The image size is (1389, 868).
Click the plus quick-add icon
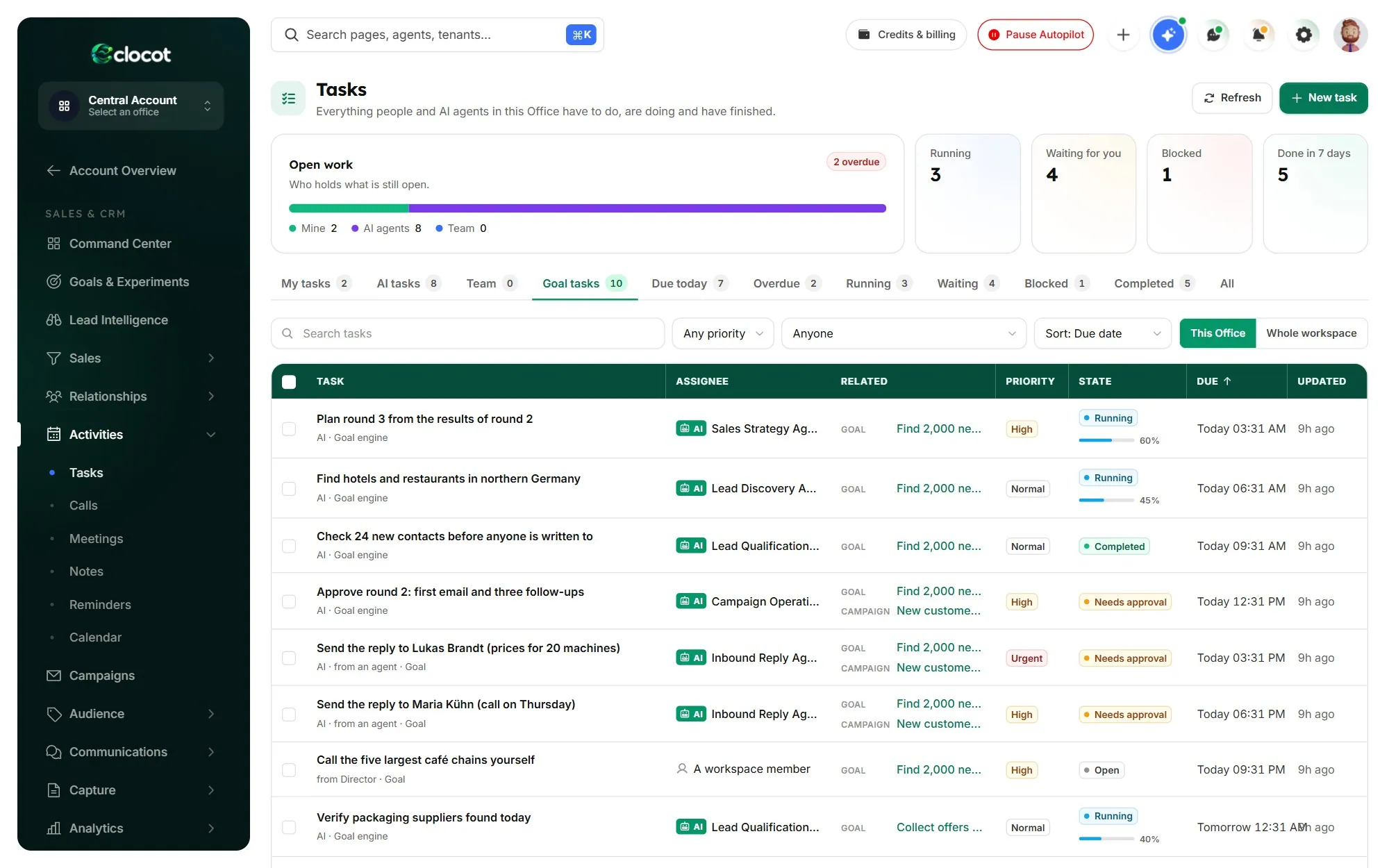tap(1123, 35)
